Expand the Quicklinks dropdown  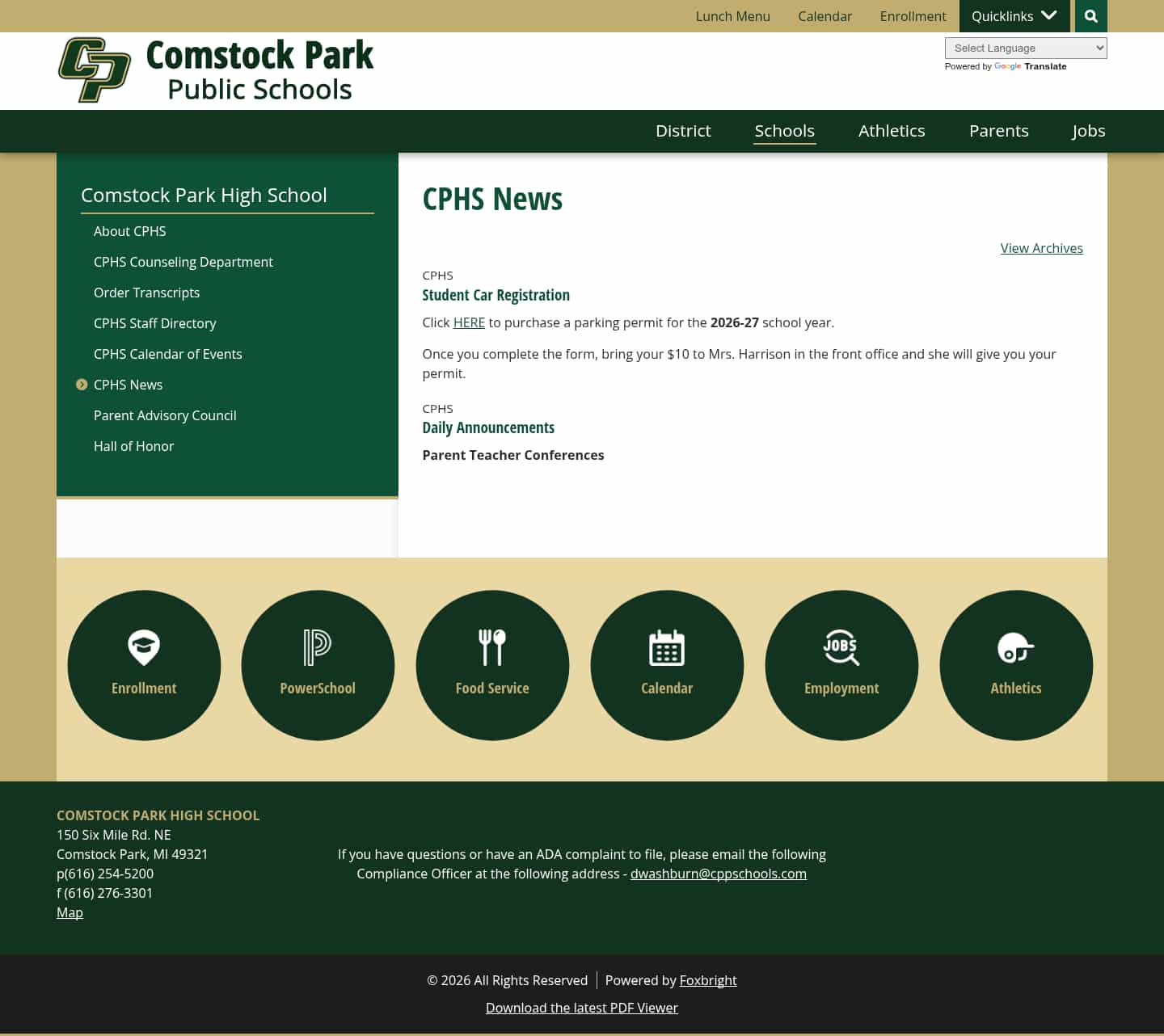point(1014,16)
